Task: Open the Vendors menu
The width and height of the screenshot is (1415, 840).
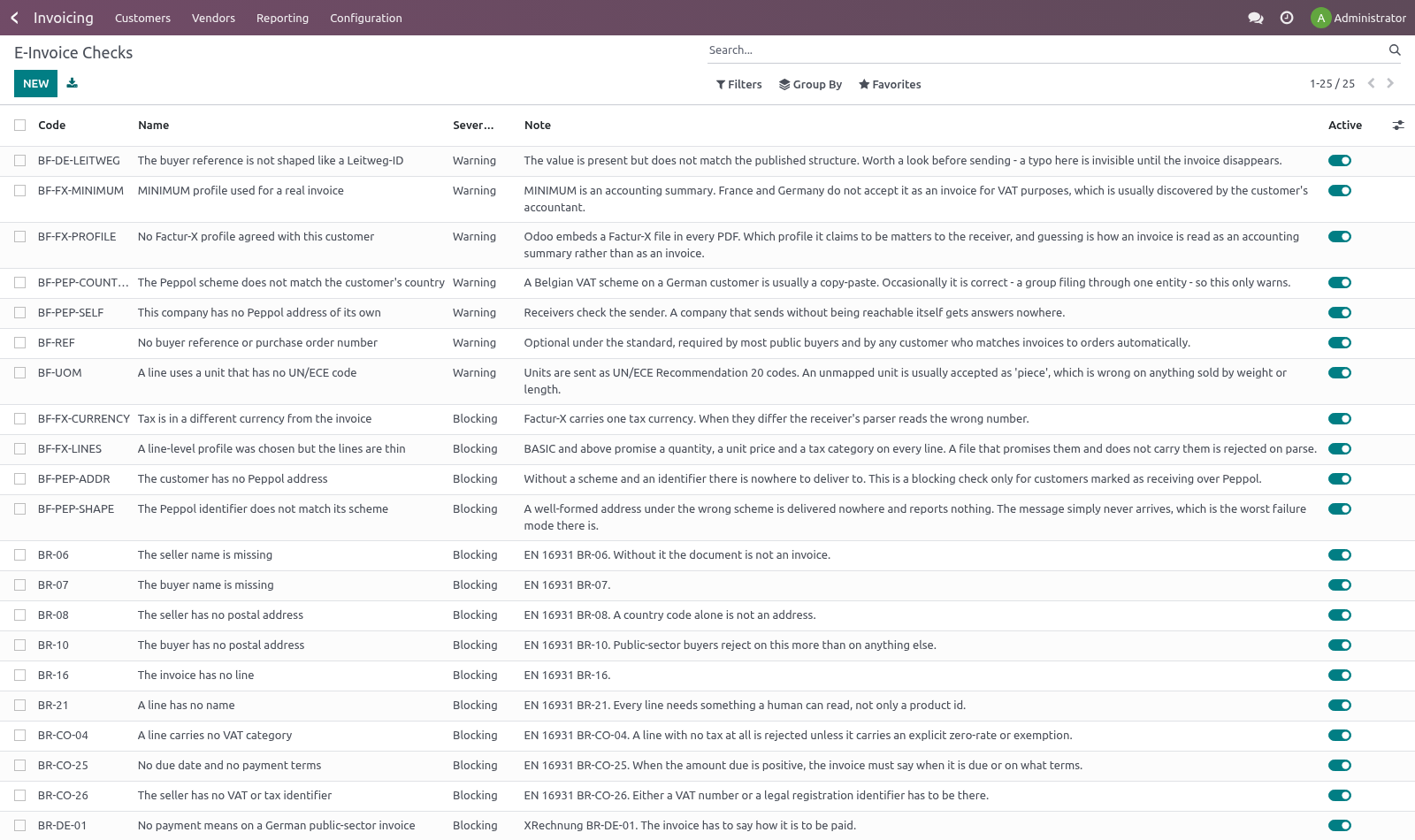Action: click(213, 18)
